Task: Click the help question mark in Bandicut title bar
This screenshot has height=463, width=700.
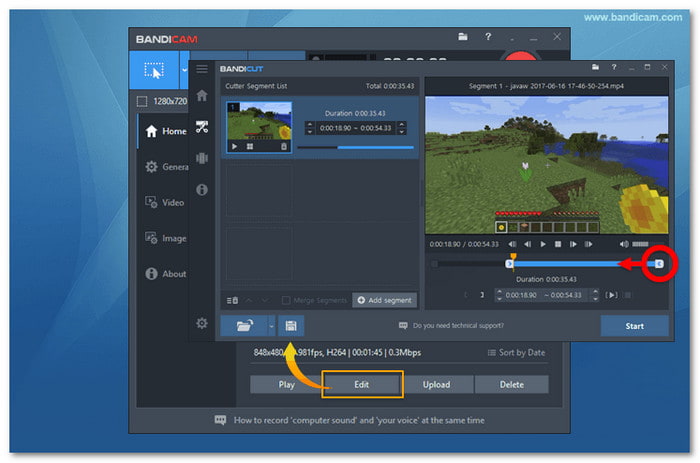Action: coord(614,67)
